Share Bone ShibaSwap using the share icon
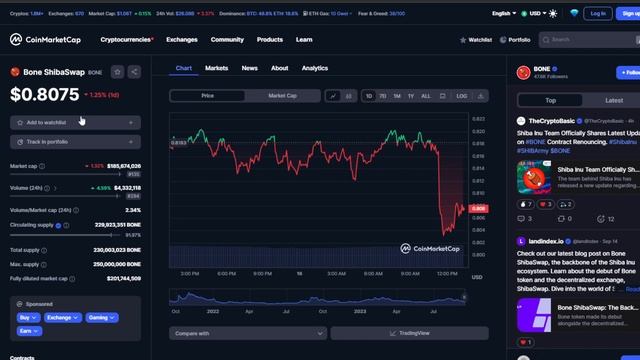640x360 pixels. (134, 72)
